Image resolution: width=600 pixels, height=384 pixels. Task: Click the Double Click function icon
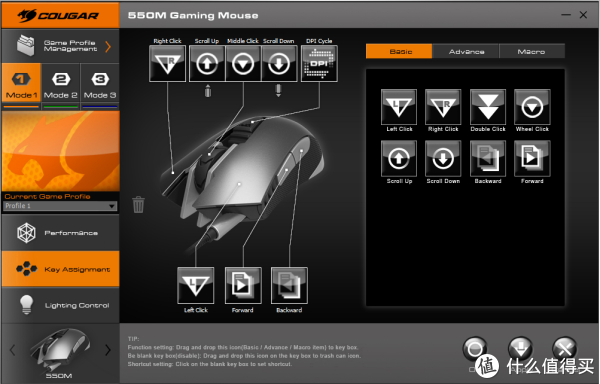(488, 107)
